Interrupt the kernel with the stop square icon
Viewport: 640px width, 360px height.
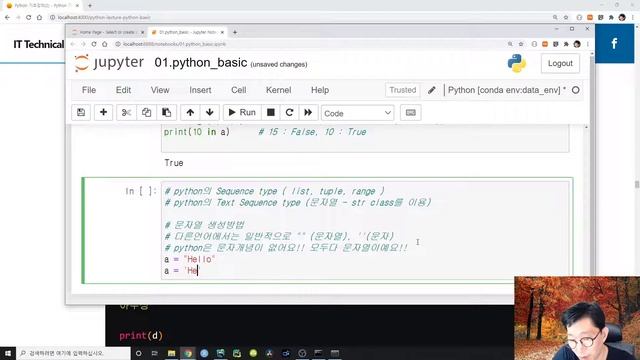click(271, 113)
